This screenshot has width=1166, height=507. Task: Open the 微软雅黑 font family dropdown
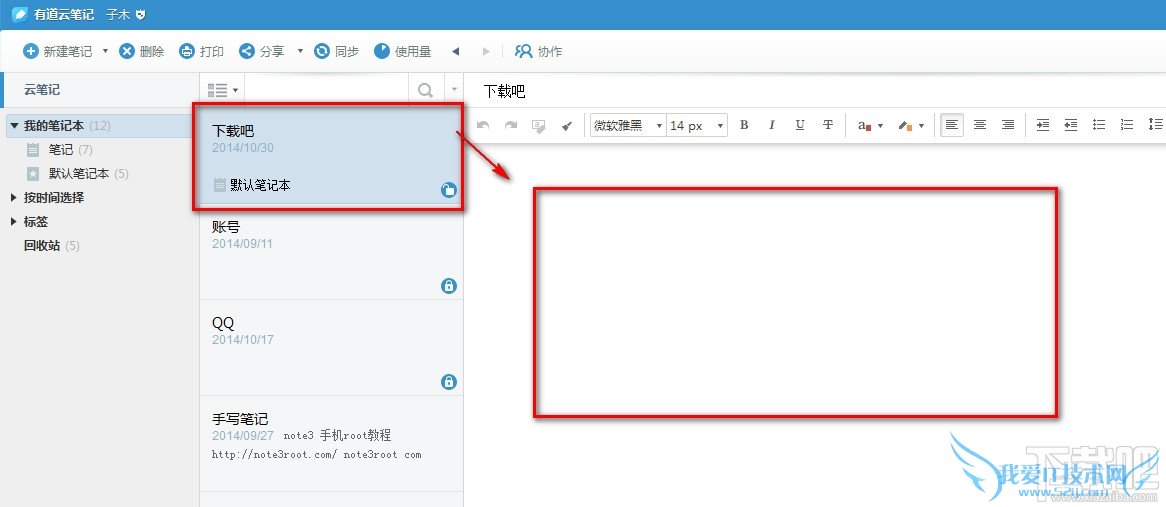click(x=628, y=125)
